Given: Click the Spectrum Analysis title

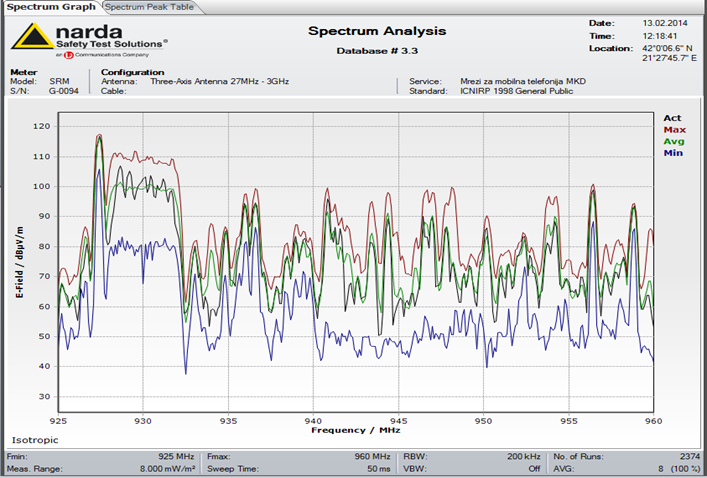Looking at the screenshot, I should pos(378,31).
